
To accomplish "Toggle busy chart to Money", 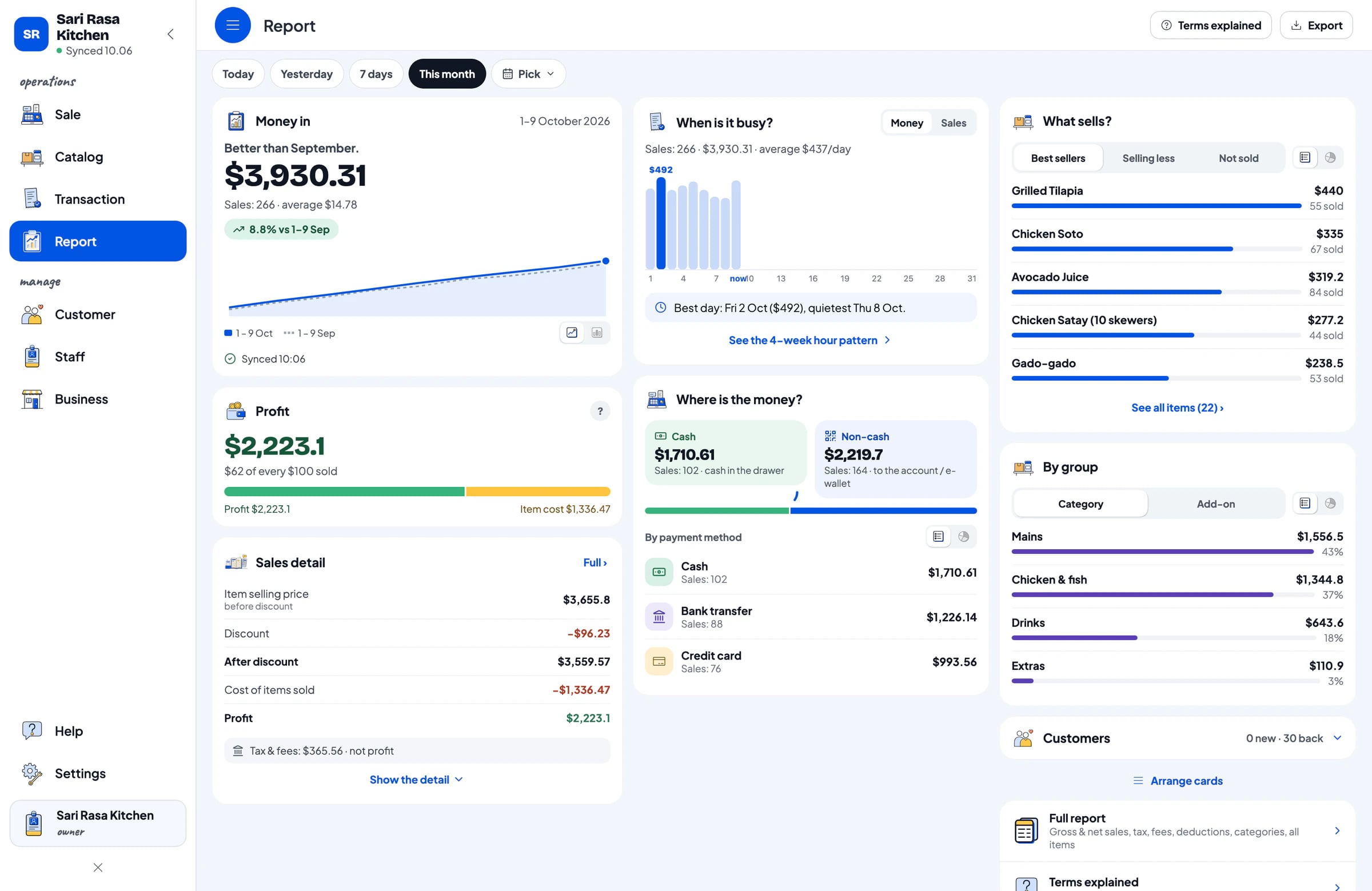I will [x=907, y=123].
